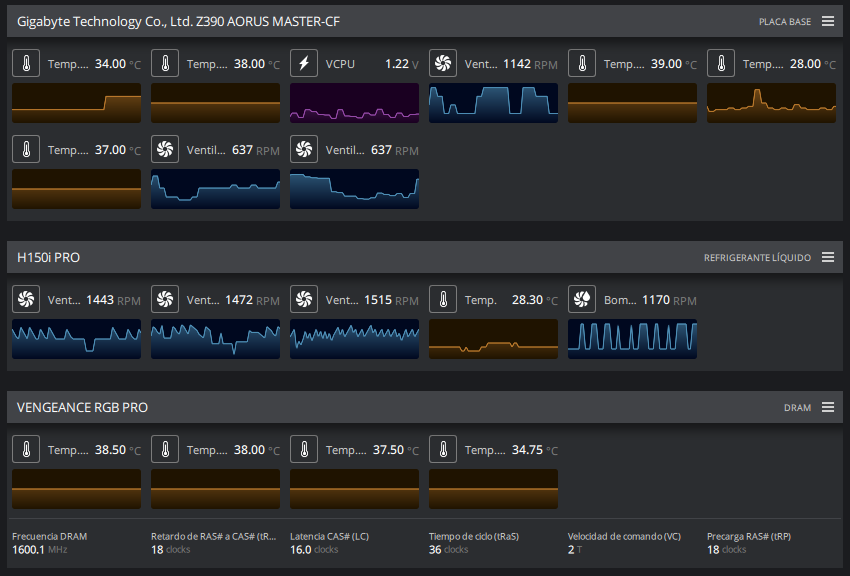Select the VENGEANCE thermometer icon at 38.00 °C
The height and width of the screenshot is (576, 850).
(x=165, y=449)
